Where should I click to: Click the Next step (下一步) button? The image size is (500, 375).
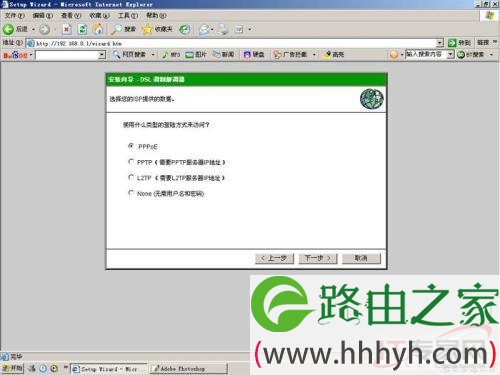(x=318, y=258)
